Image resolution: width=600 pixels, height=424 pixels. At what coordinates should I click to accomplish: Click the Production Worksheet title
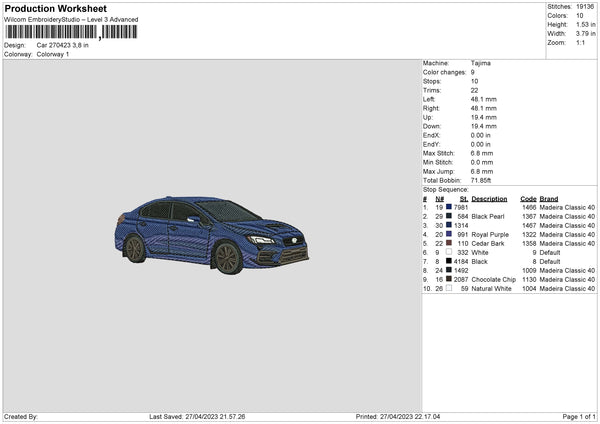55,9
